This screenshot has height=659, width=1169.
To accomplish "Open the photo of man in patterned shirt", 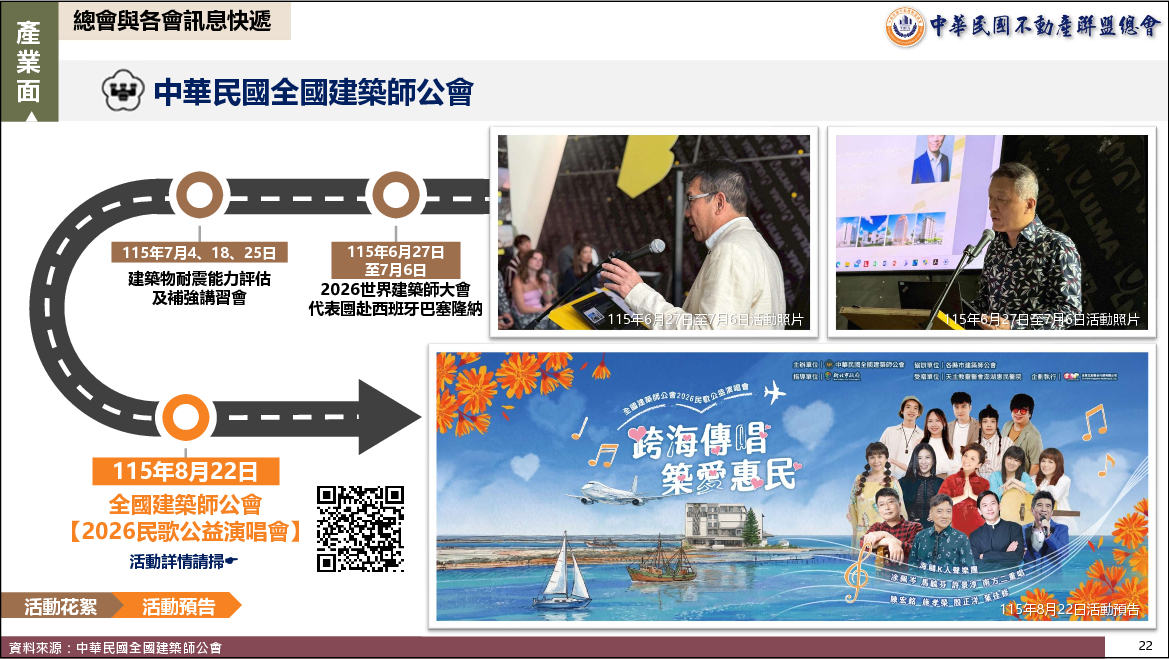I will pos(992,232).
